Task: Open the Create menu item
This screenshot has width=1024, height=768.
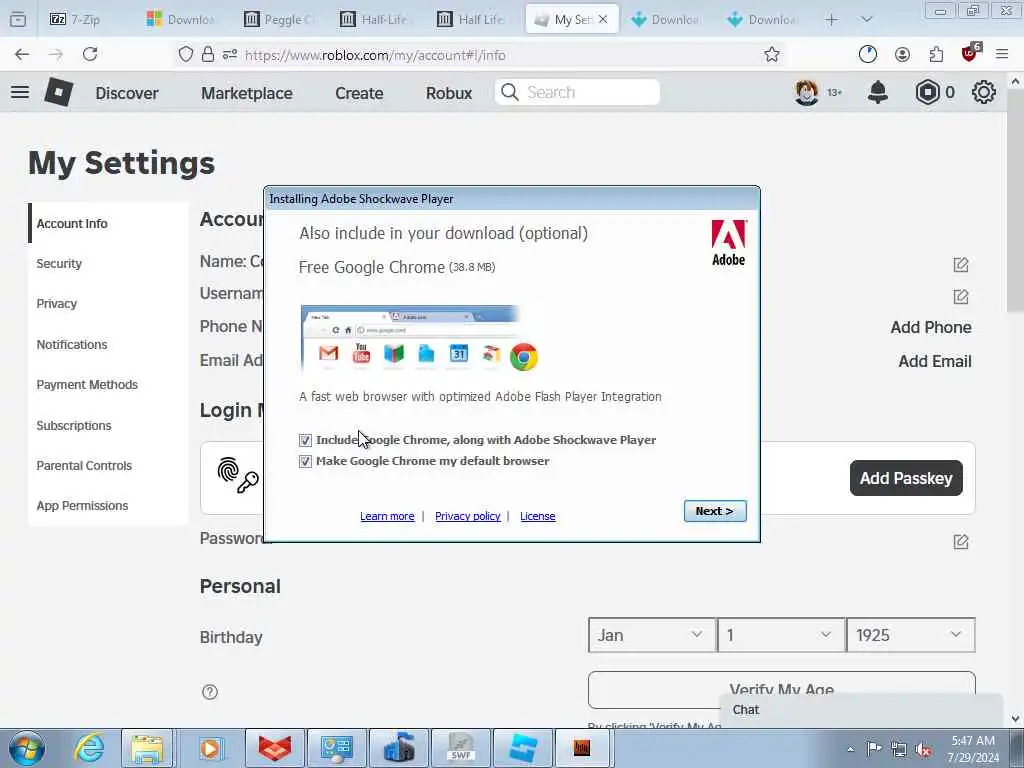Action: click(x=359, y=93)
